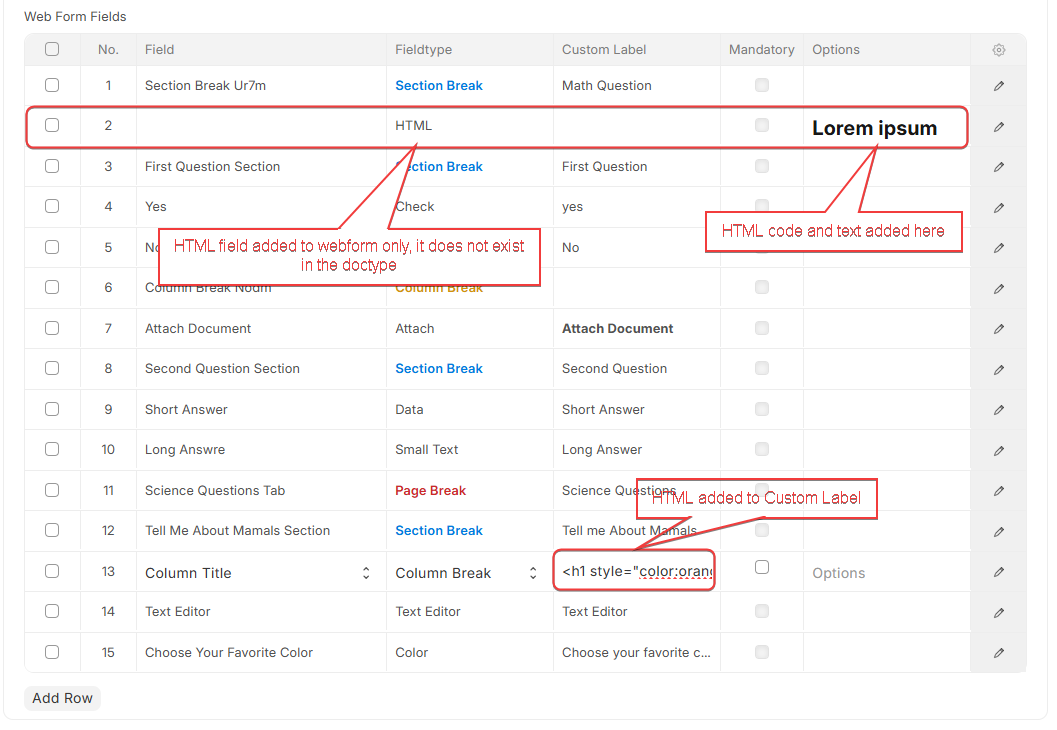Viewport: 1057px width, 730px height.
Task: Select row 1 Section Break Ur7m checkbox
Action: [52, 86]
